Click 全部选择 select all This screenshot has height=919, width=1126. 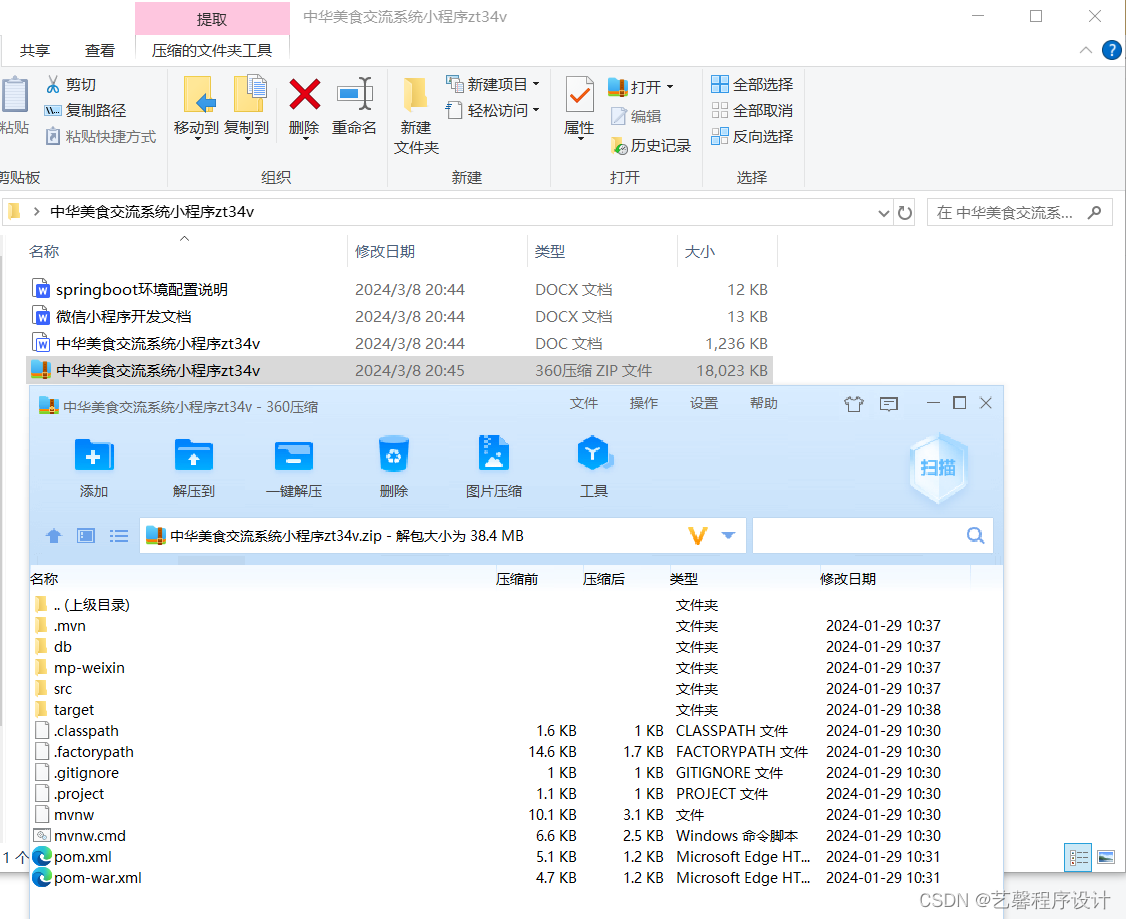click(x=752, y=85)
